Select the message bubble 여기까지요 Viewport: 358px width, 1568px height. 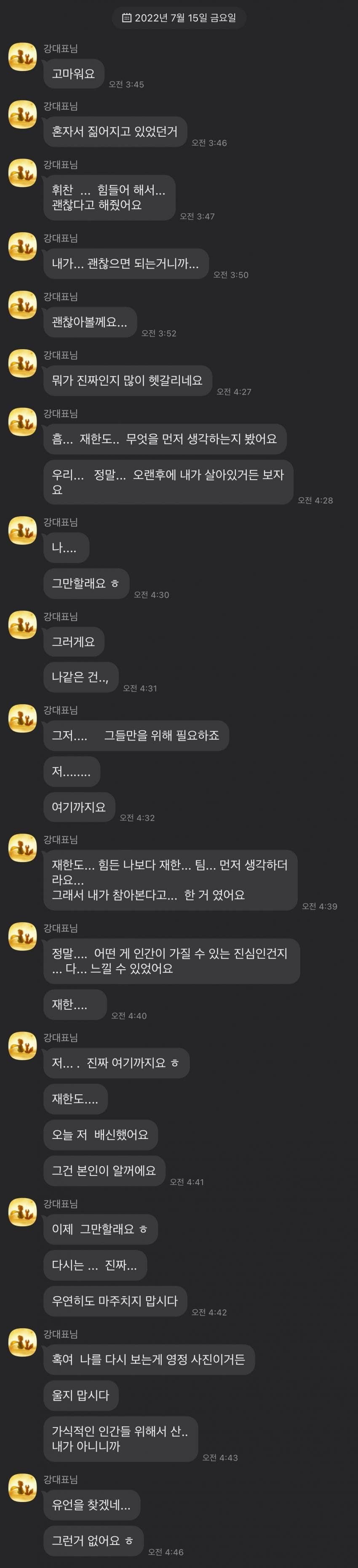point(79,807)
